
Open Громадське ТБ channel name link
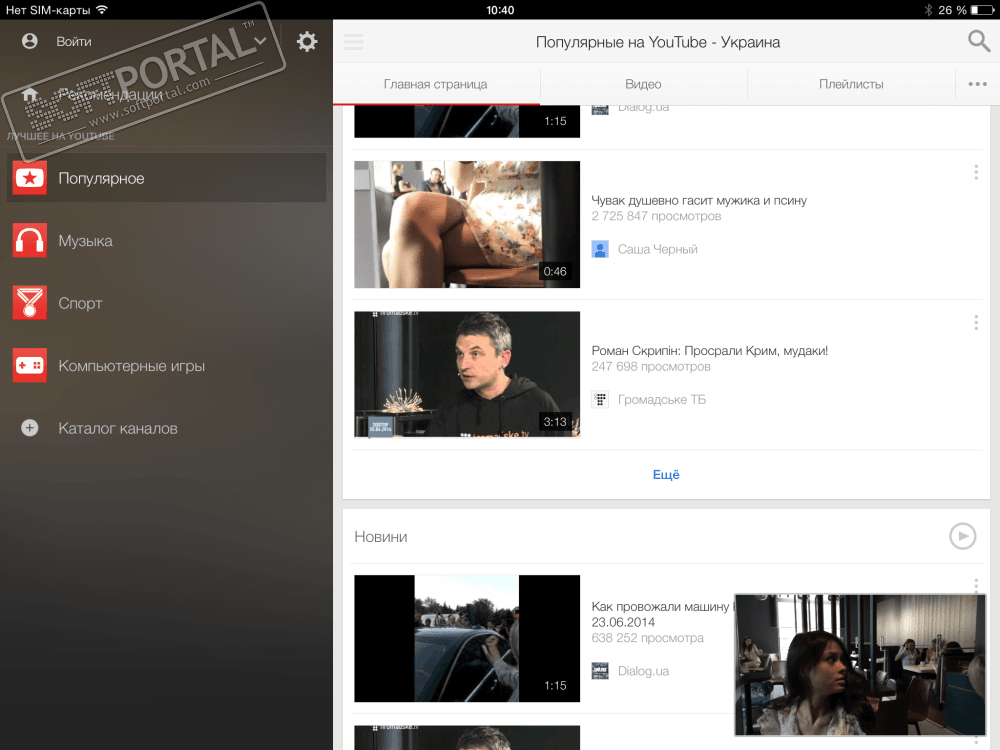pos(662,400)
